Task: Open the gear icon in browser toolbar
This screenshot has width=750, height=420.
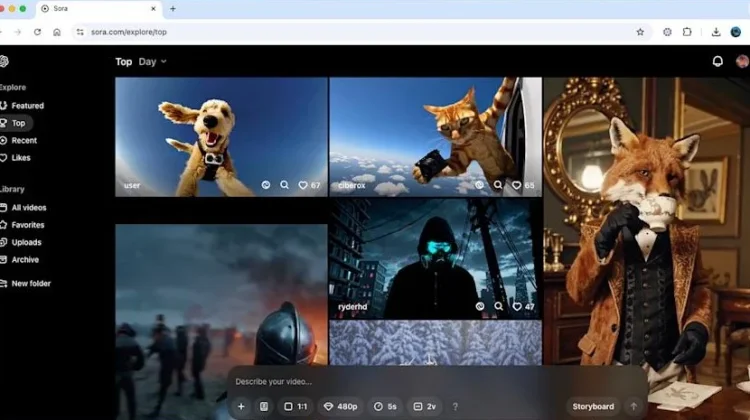Action: coord(667,32)
